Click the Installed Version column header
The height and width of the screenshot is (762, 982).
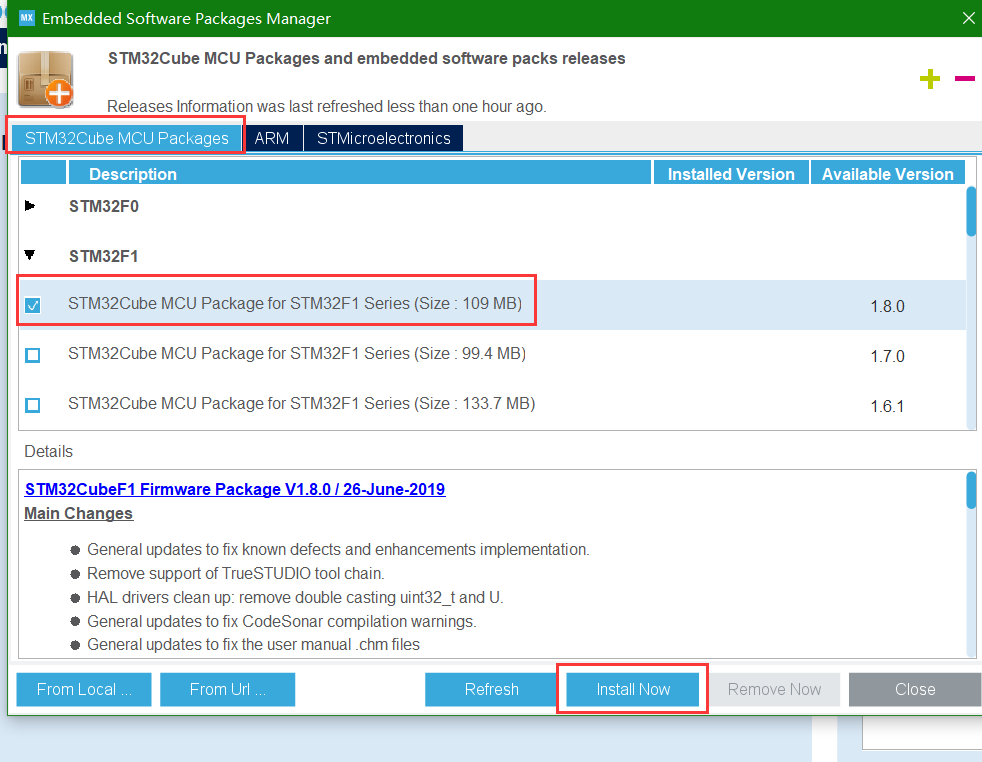click(731, 173)
